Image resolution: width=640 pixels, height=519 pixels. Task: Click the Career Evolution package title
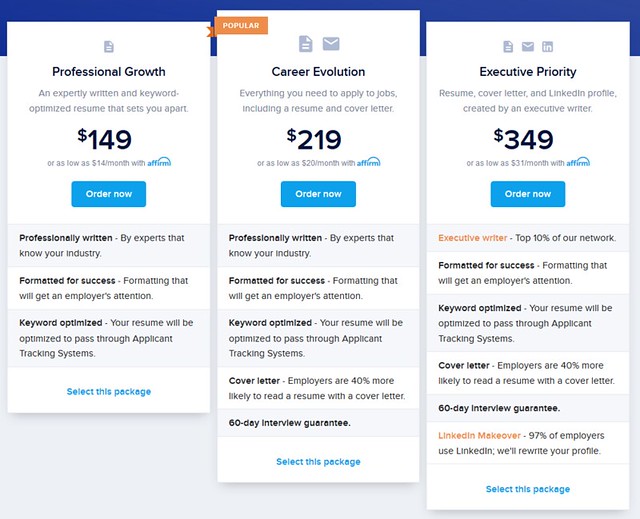coord(318,72)
